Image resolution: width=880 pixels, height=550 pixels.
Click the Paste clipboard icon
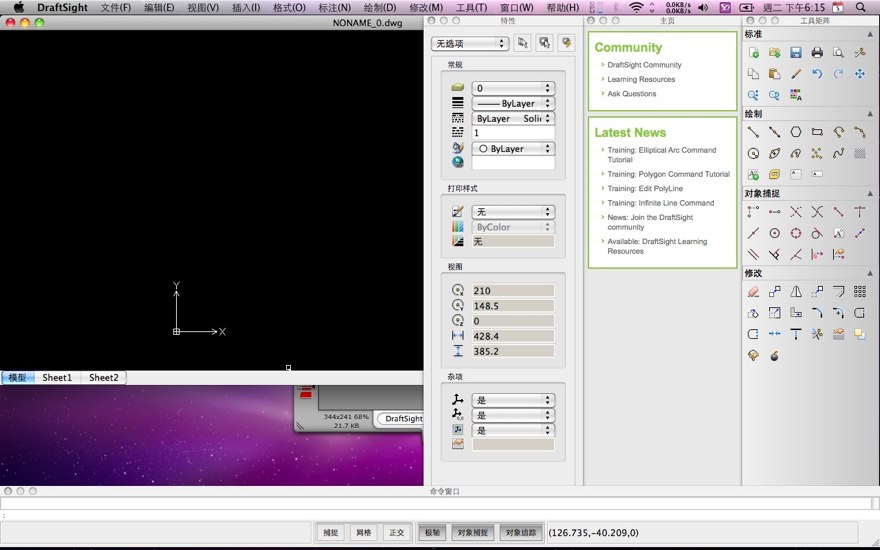[774, 74]
